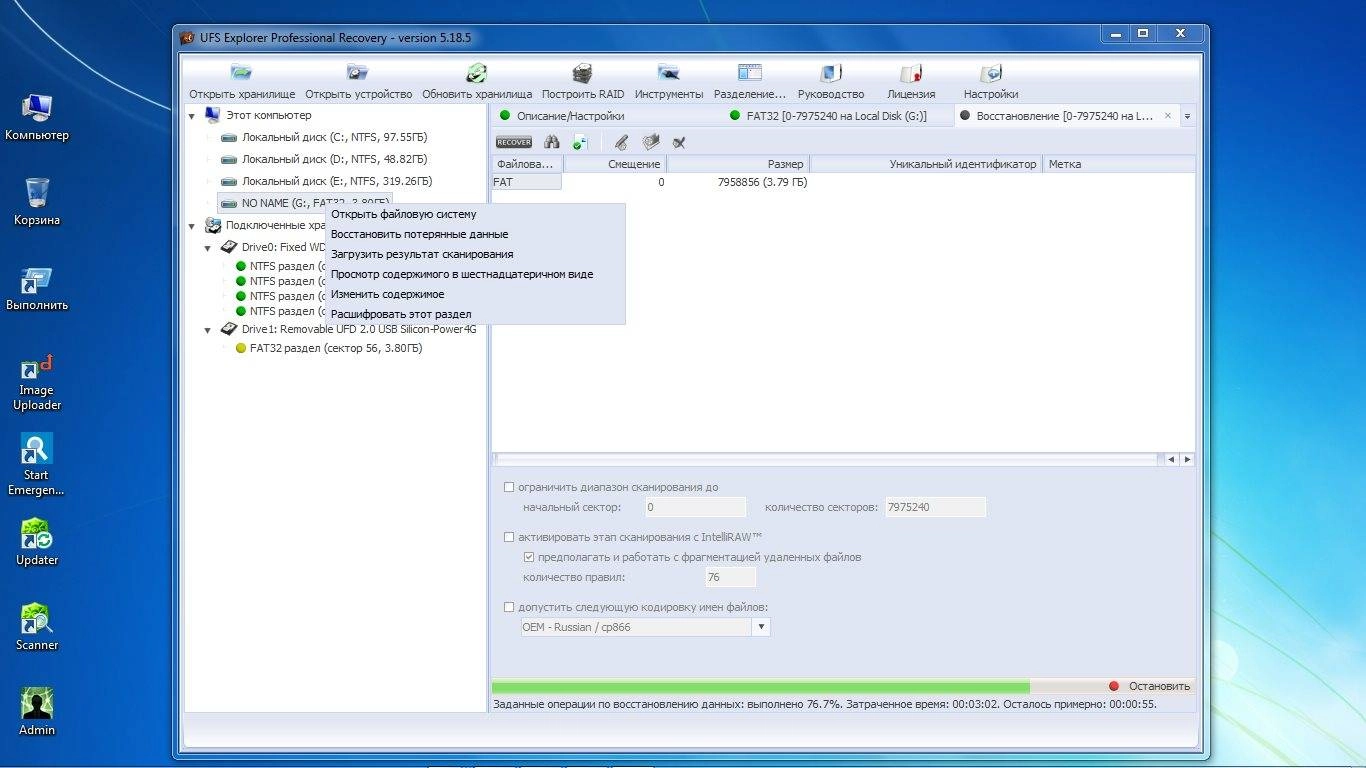Click the Построить RAID toolbar icon
The image size is (1366, 768).
pyautogui.click(x=582, y=73)
